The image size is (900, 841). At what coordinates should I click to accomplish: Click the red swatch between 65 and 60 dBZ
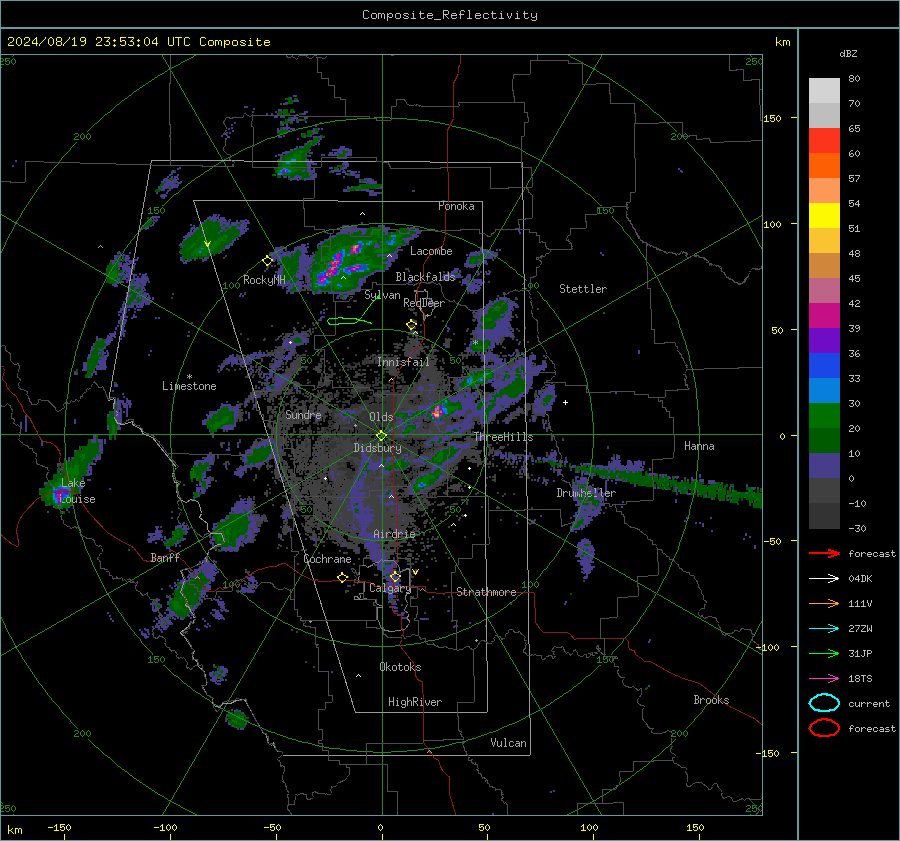824,141
